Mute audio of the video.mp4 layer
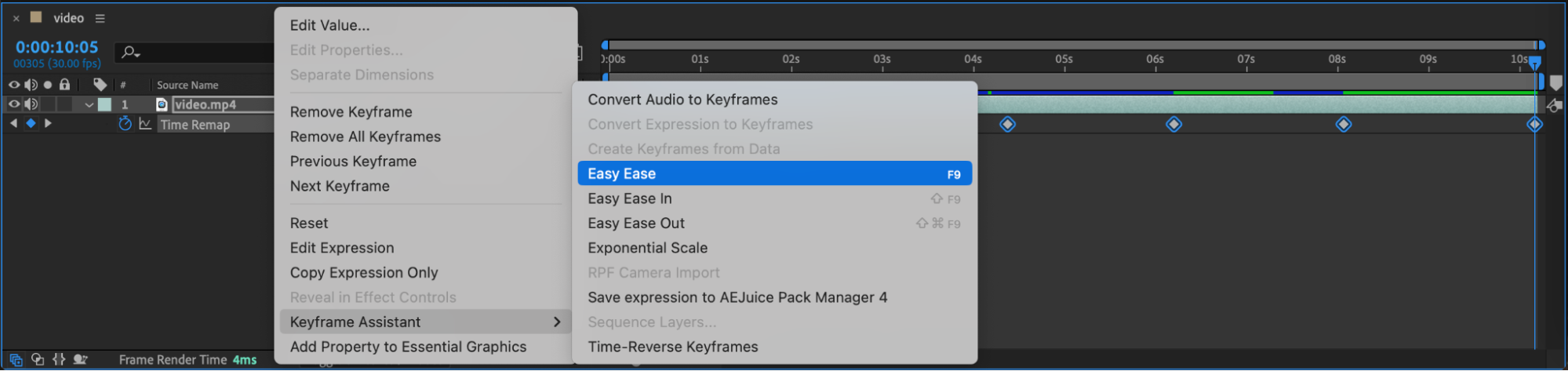The width and height of the screenshot is (1568, 371). 31,104
